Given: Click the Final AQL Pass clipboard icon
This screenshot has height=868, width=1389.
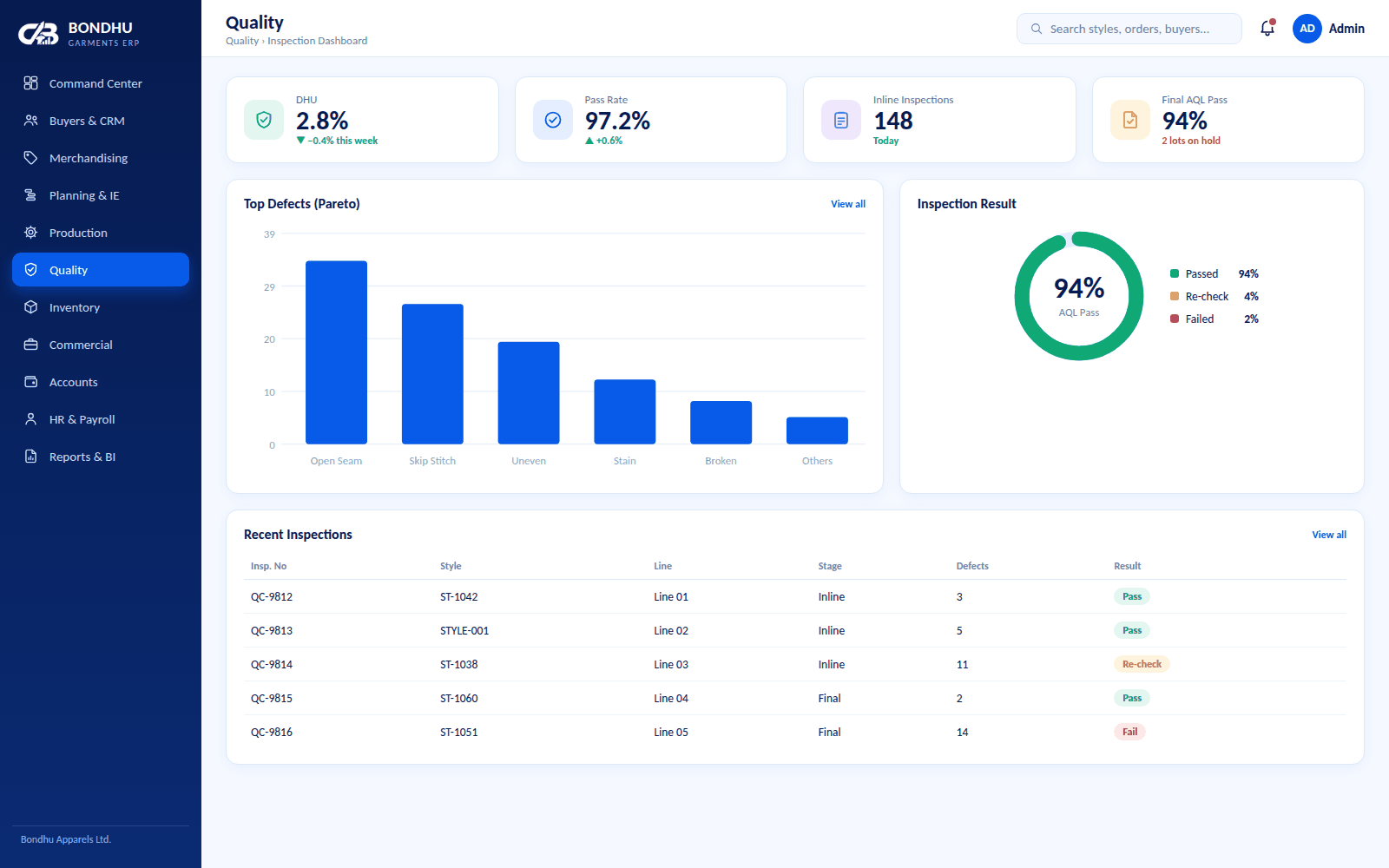Looking at the screenshot, I should tap(1130, 120).
